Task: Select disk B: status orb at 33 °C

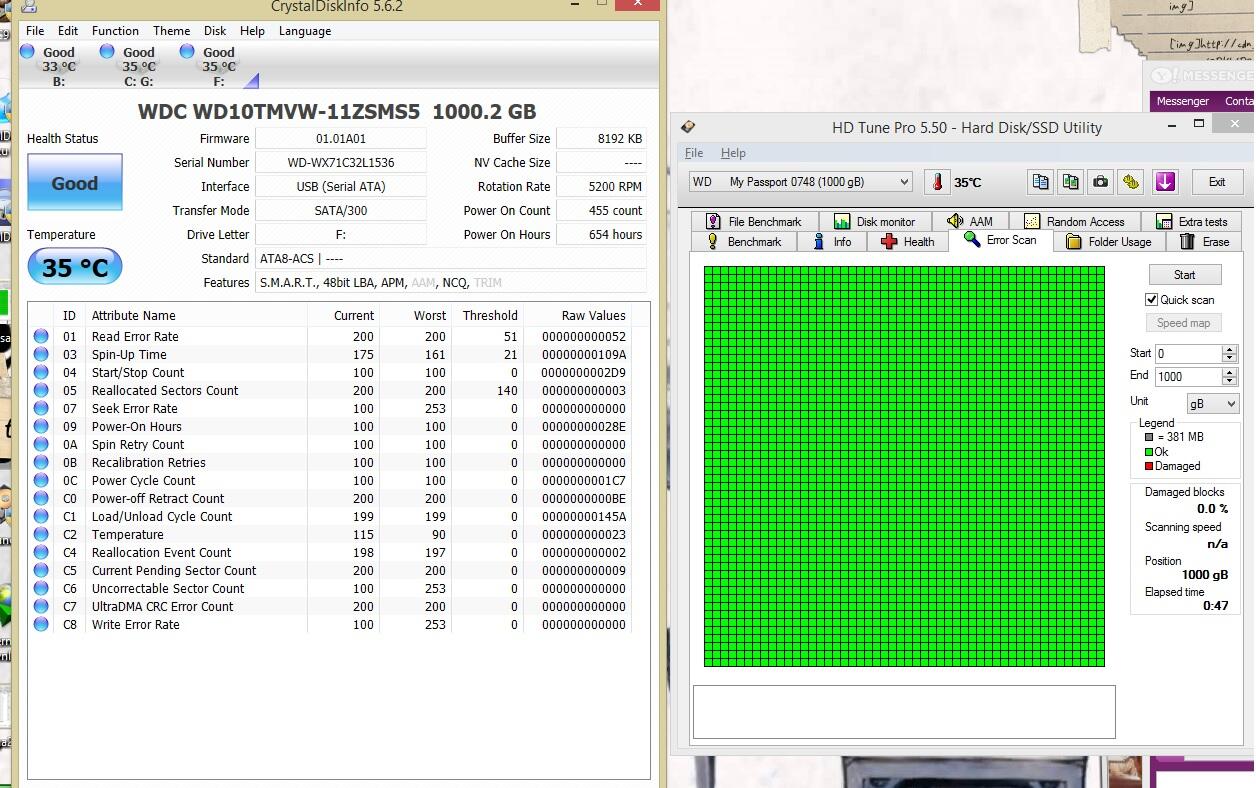Action: (x=28, y=52)
